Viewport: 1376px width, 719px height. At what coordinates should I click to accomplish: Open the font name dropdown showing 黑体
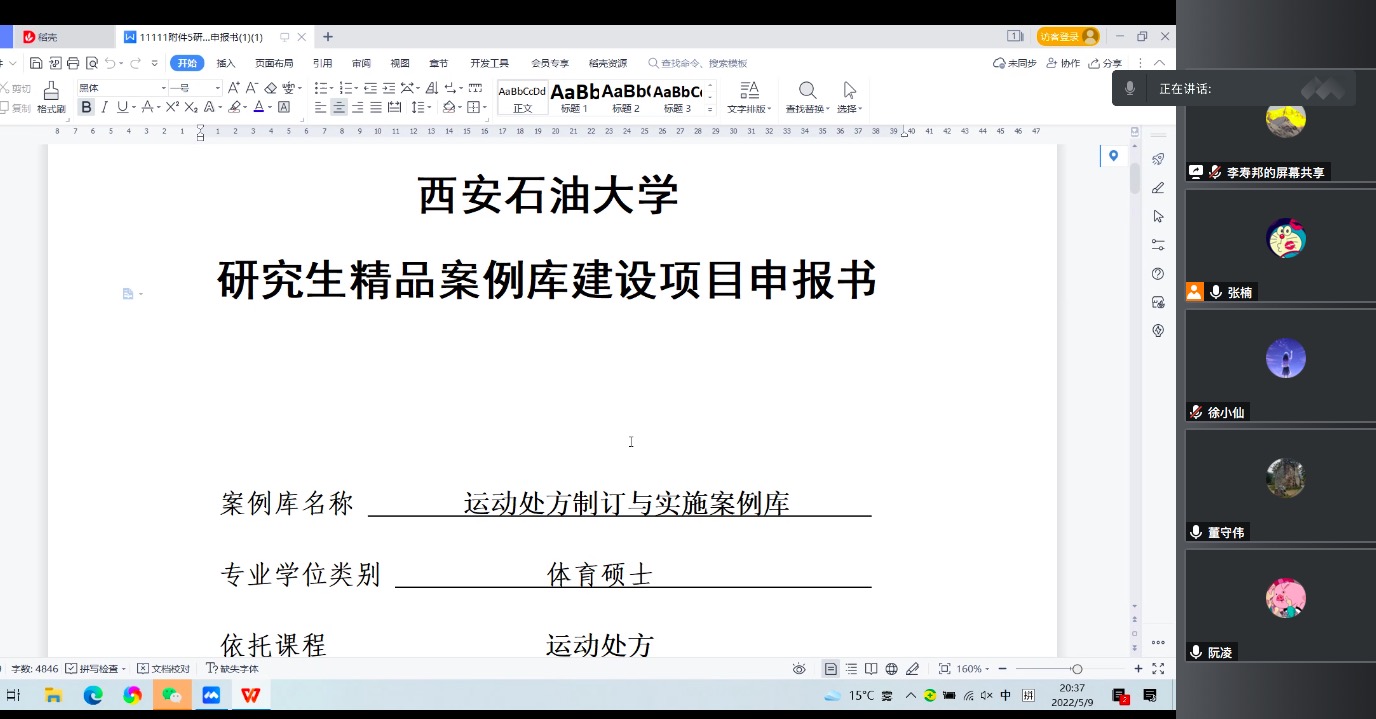(121, 88)
